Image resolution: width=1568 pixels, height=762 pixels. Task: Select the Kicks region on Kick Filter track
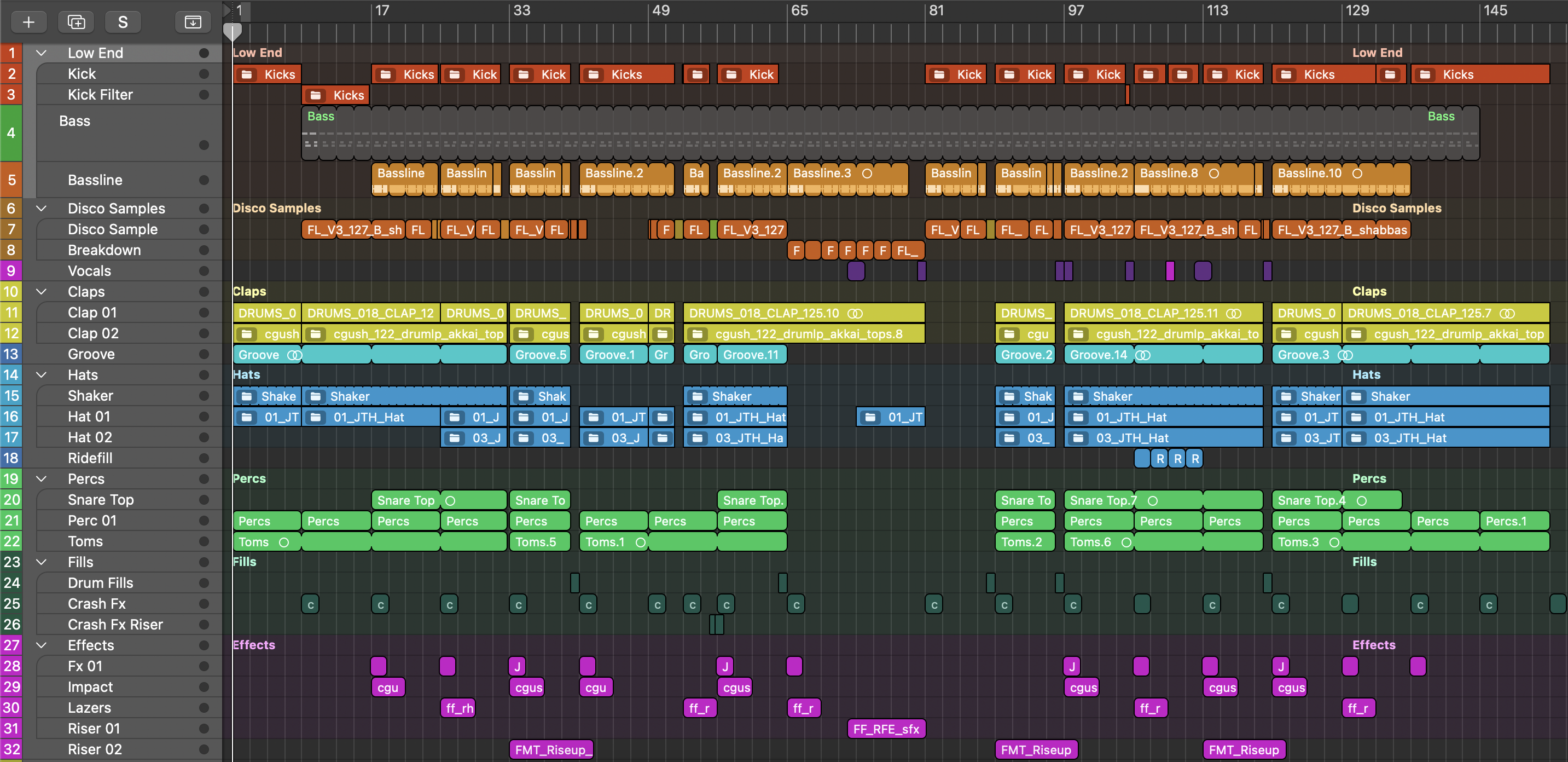click(x=336, y=95)
